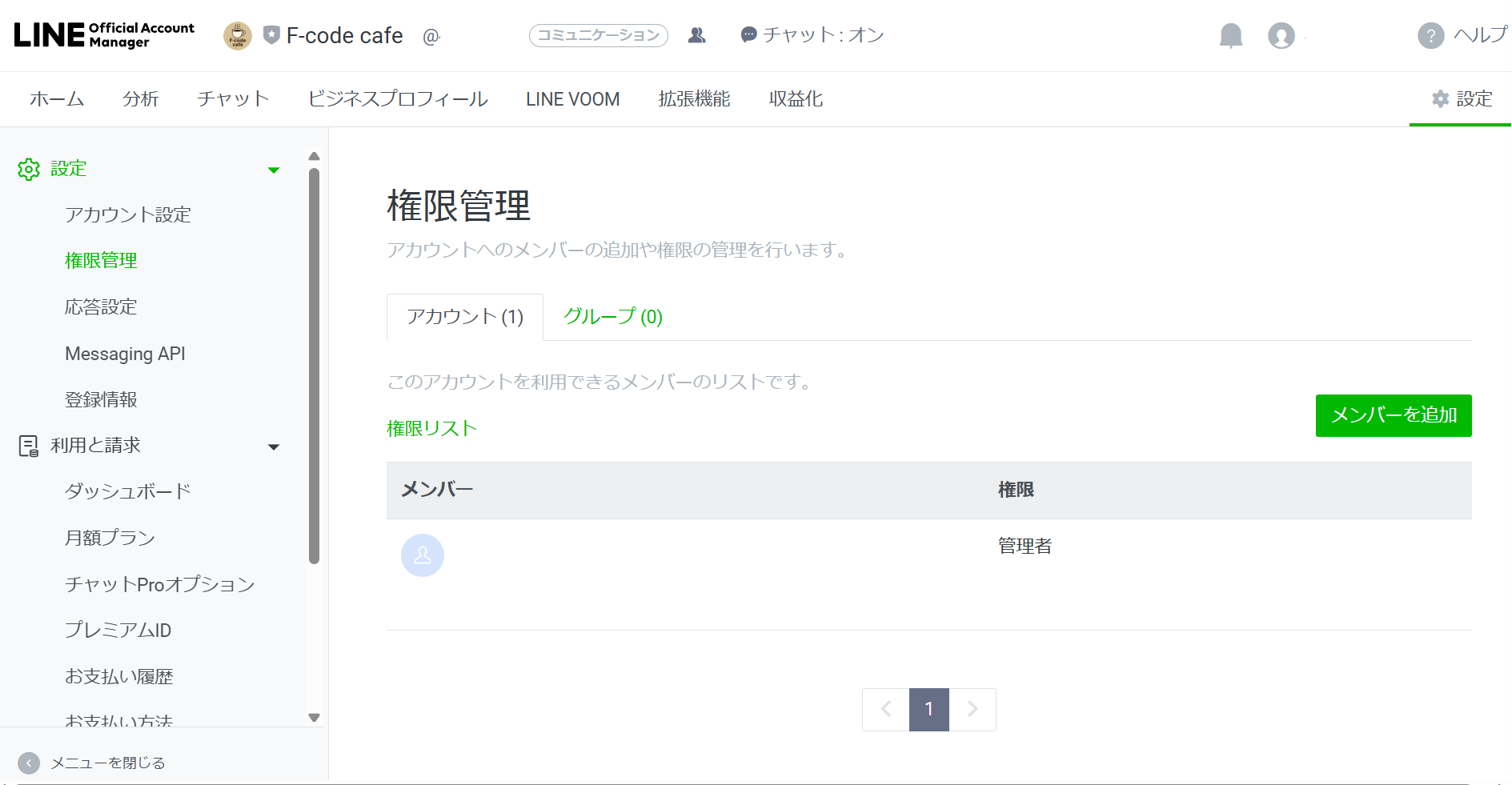Open the 分析 menu in top navigation
The width and height of the screenshot is (1512, 785).
tap(141, 99)
